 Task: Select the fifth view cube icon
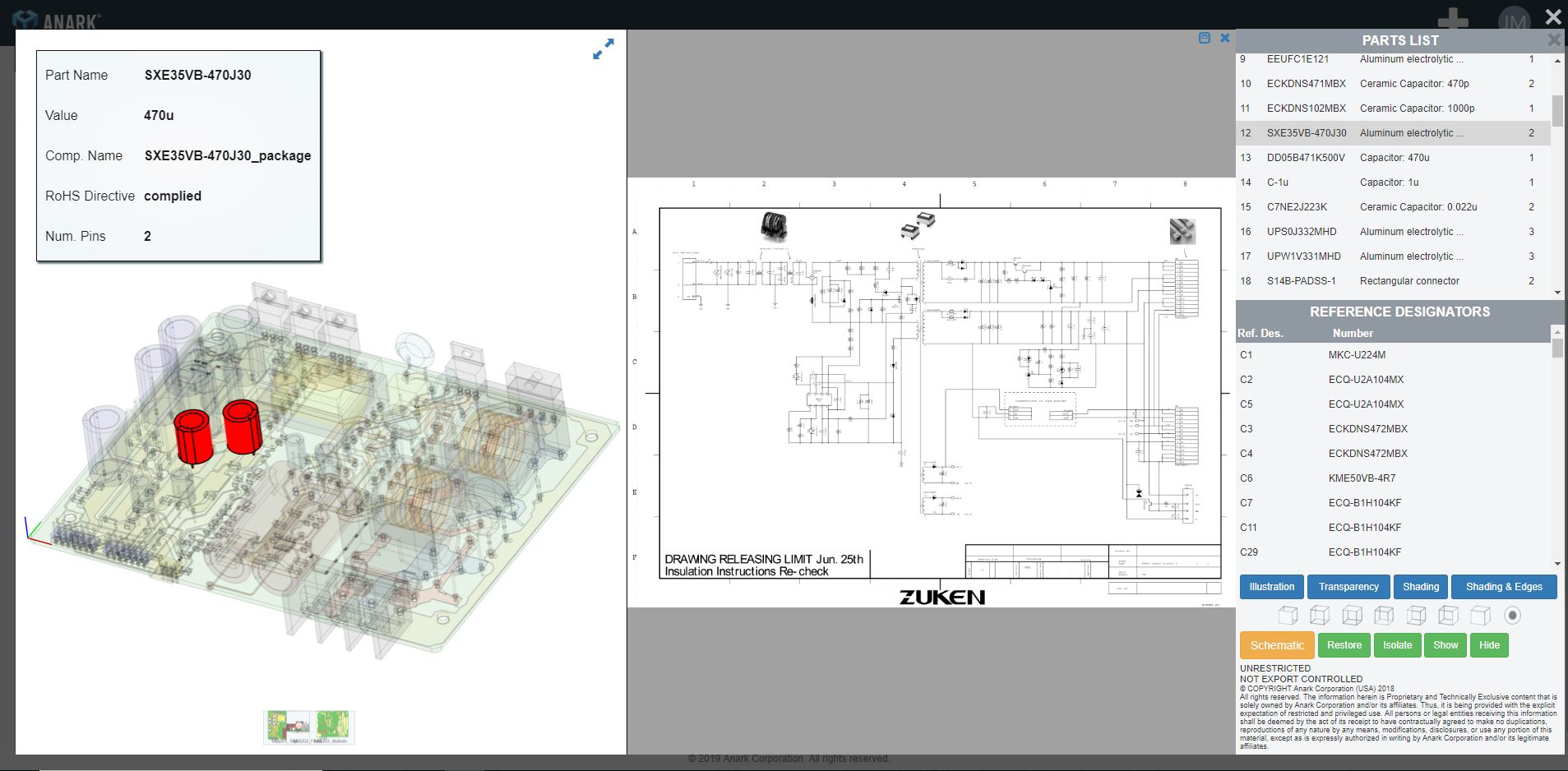click(x=1416, y=616)
